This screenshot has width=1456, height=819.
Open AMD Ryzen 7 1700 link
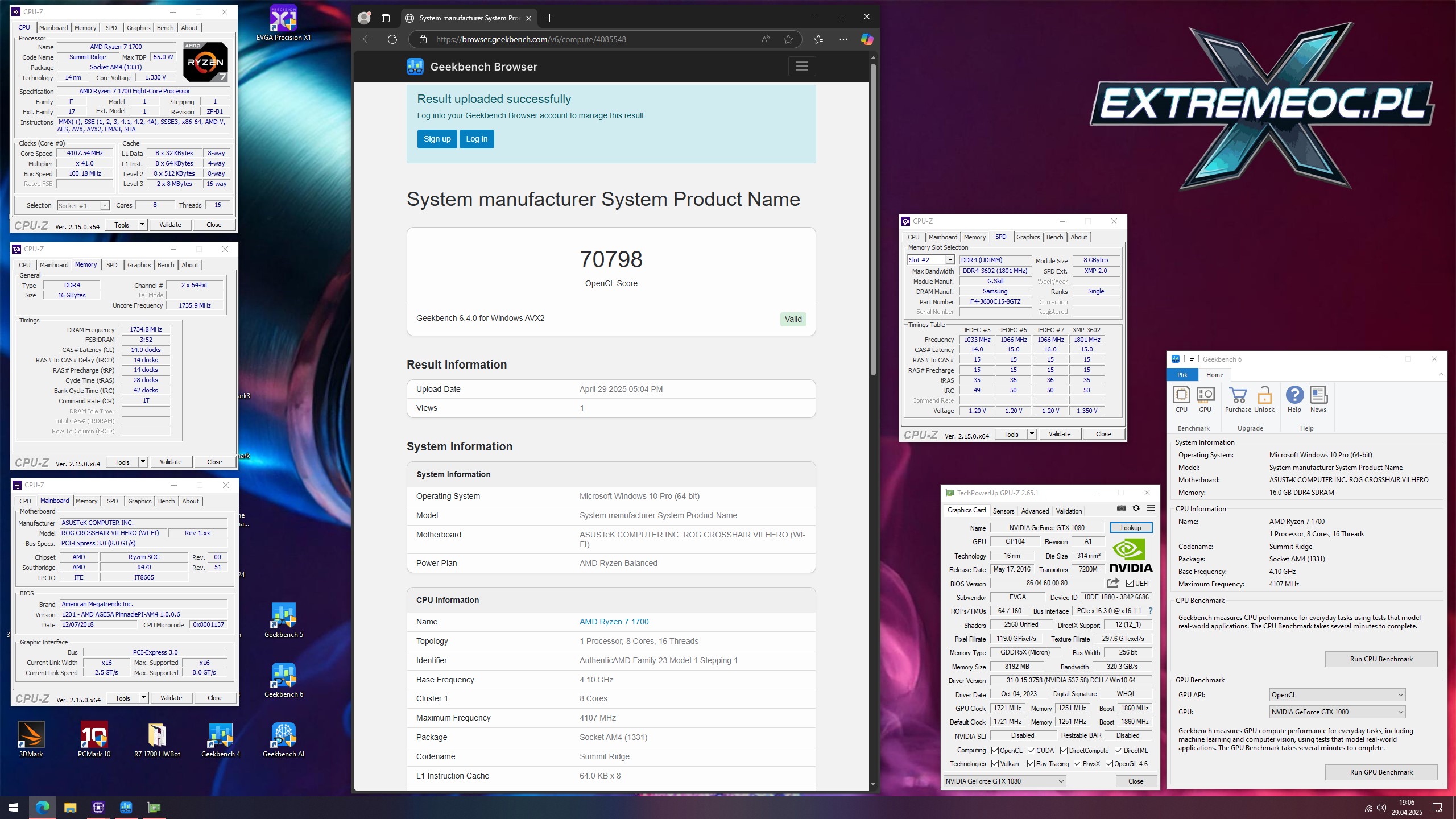[x=614, y=622]
